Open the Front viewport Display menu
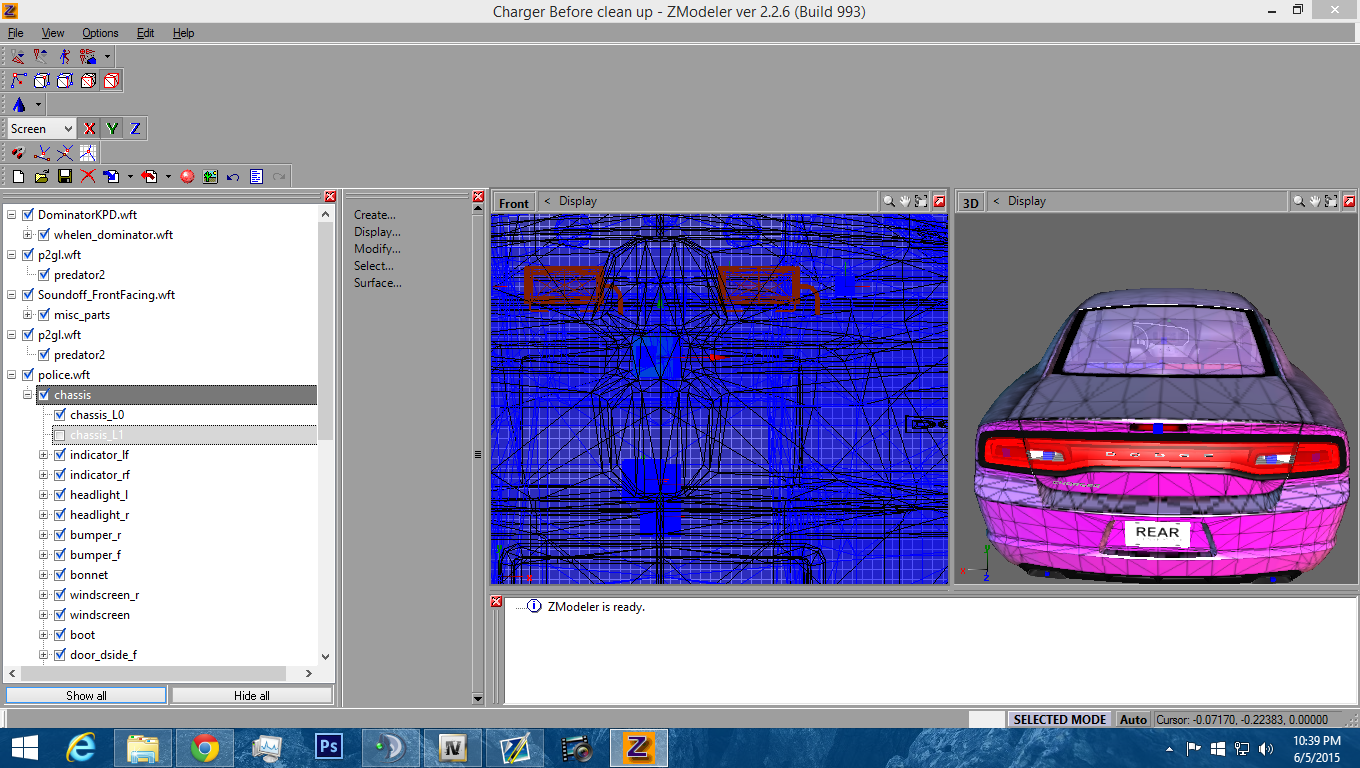This screenshot has height=768, width=1360. [x=577, y=201]
